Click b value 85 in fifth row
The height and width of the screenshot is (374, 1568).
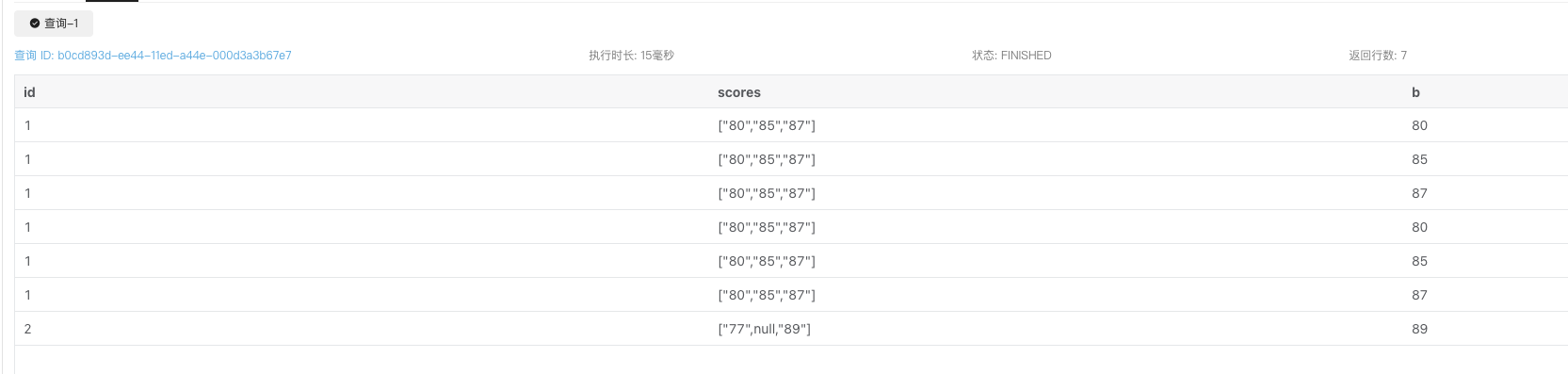pos(1419,261)
